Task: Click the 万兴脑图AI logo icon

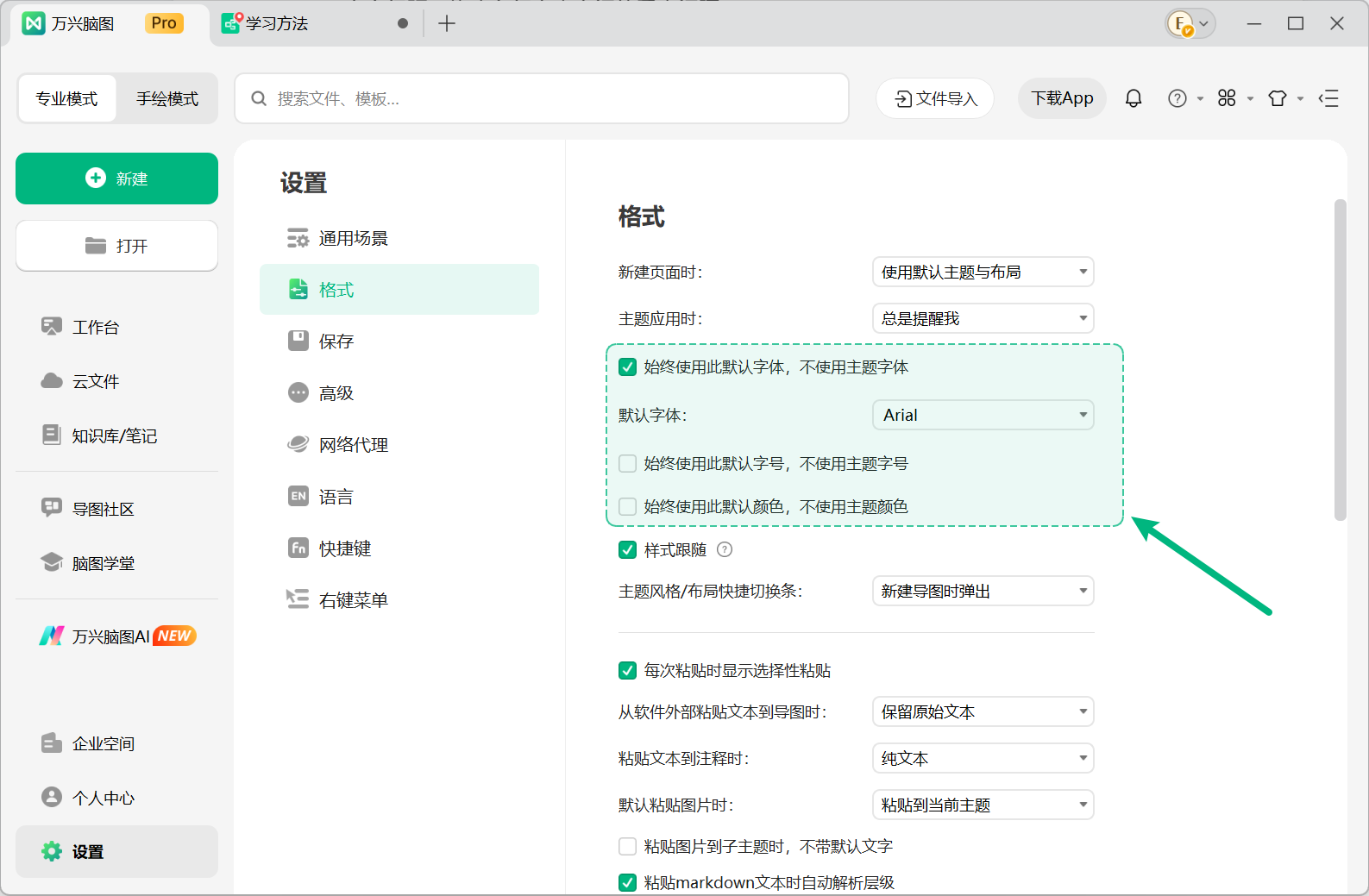Action: (x=52, y=636)
